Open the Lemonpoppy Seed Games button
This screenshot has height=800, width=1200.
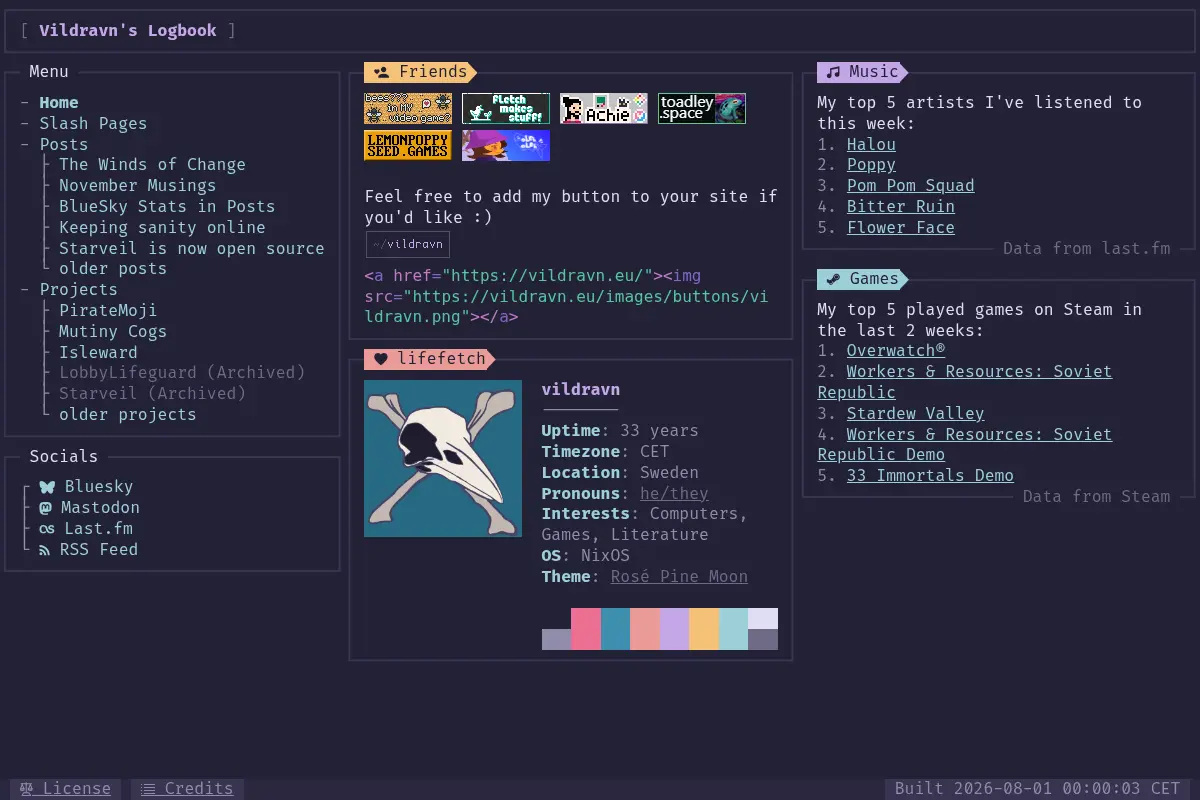point(408,145)
